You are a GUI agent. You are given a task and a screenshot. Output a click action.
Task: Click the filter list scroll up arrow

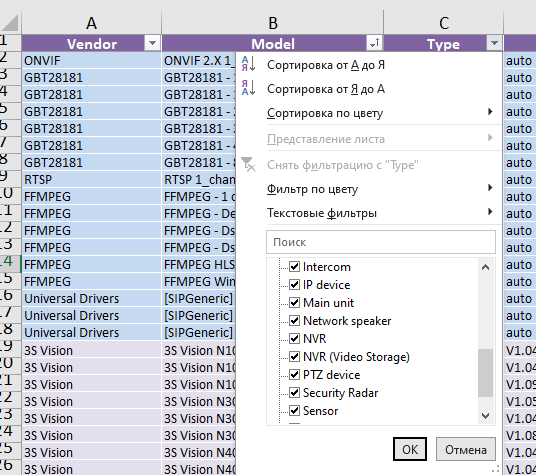tap(485, 267)
